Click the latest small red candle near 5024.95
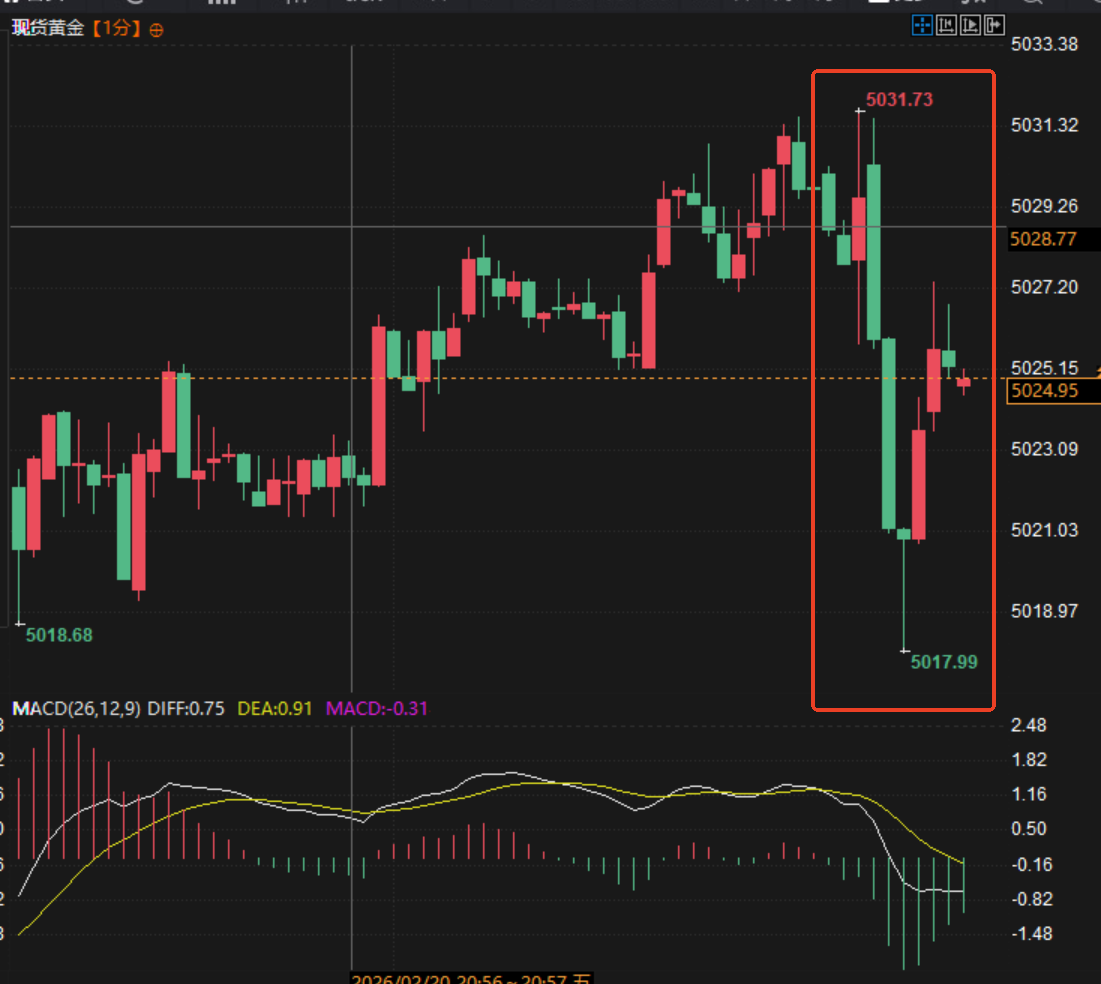This screenshot has height=984, width=1101. coord(963,382)
